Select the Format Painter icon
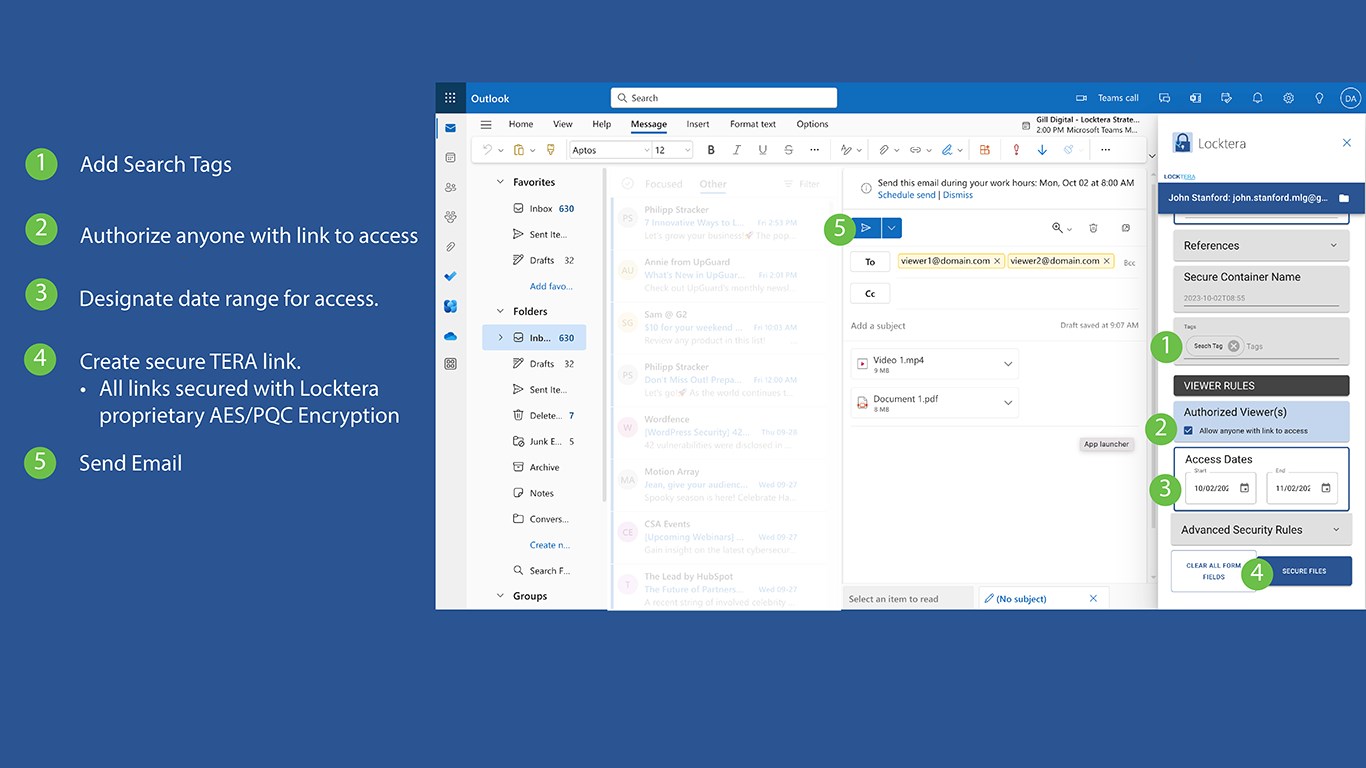Viewport: 1366px width, 768px height. click(550, 150)
